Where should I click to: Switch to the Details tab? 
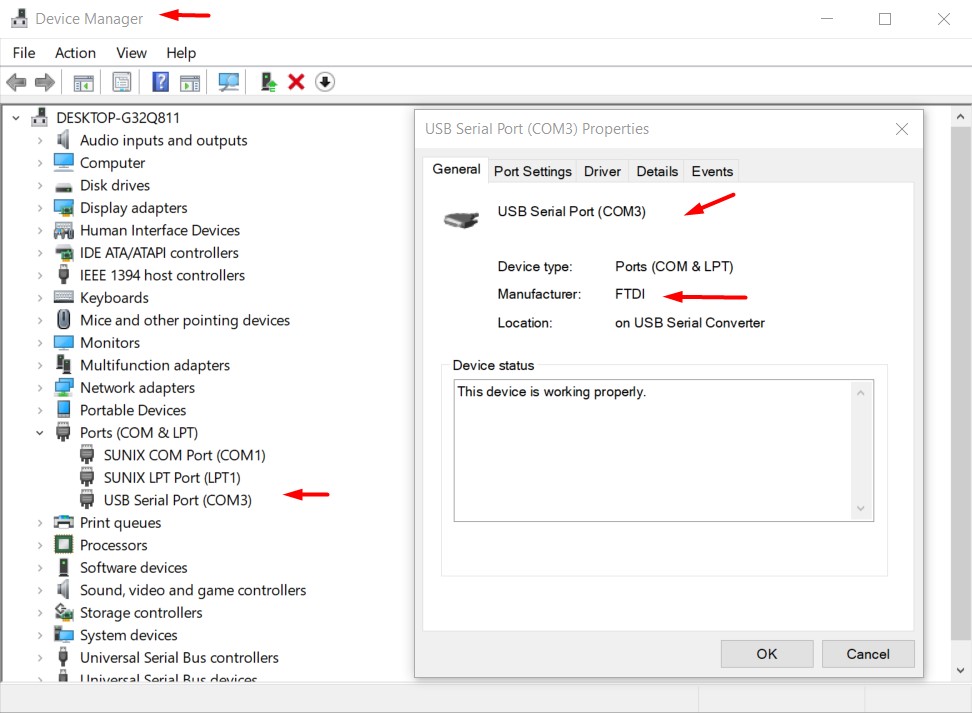[x=657, y=172]
